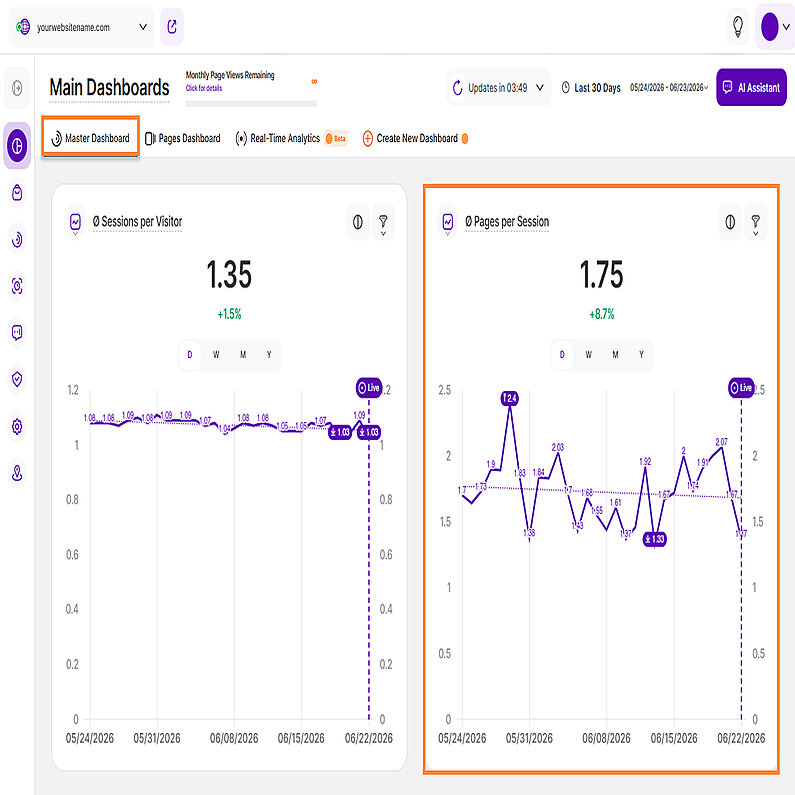
Task: Click Create New Dashboard
Action: click(x=417, y=138)
